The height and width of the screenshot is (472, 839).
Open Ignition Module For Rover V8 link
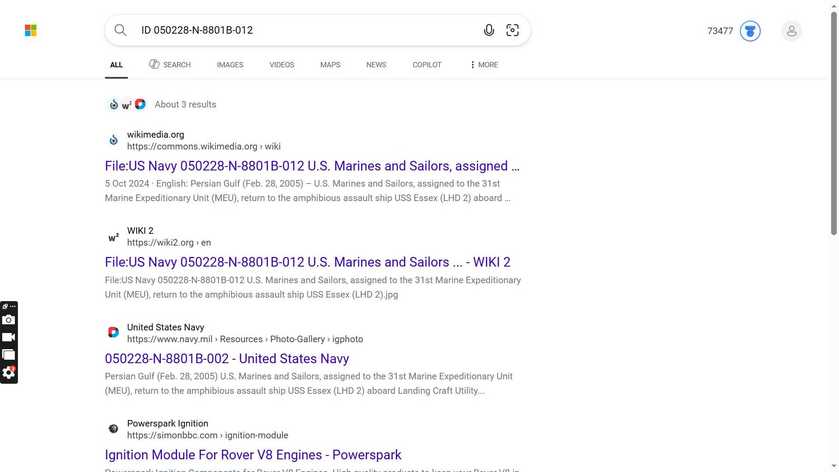coord(253,455)
